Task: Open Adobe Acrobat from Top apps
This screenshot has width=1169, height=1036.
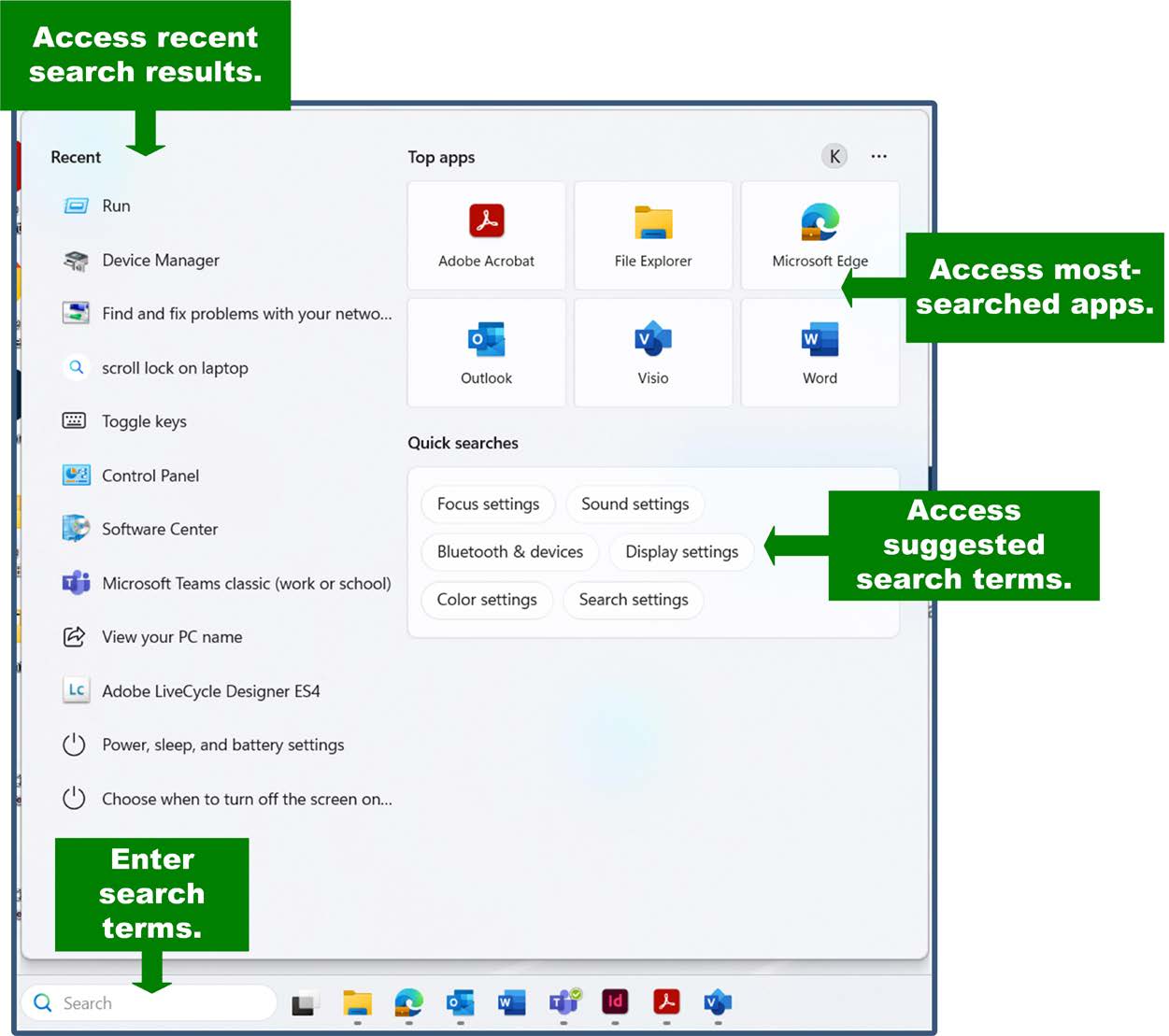Action: pyautogui.click(x=486, y=235)
